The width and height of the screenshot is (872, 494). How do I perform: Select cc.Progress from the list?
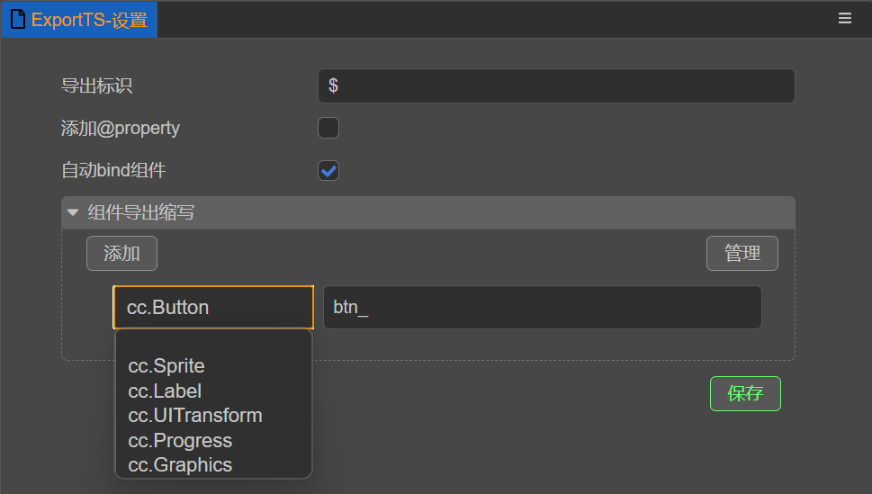tap(180, 440)
